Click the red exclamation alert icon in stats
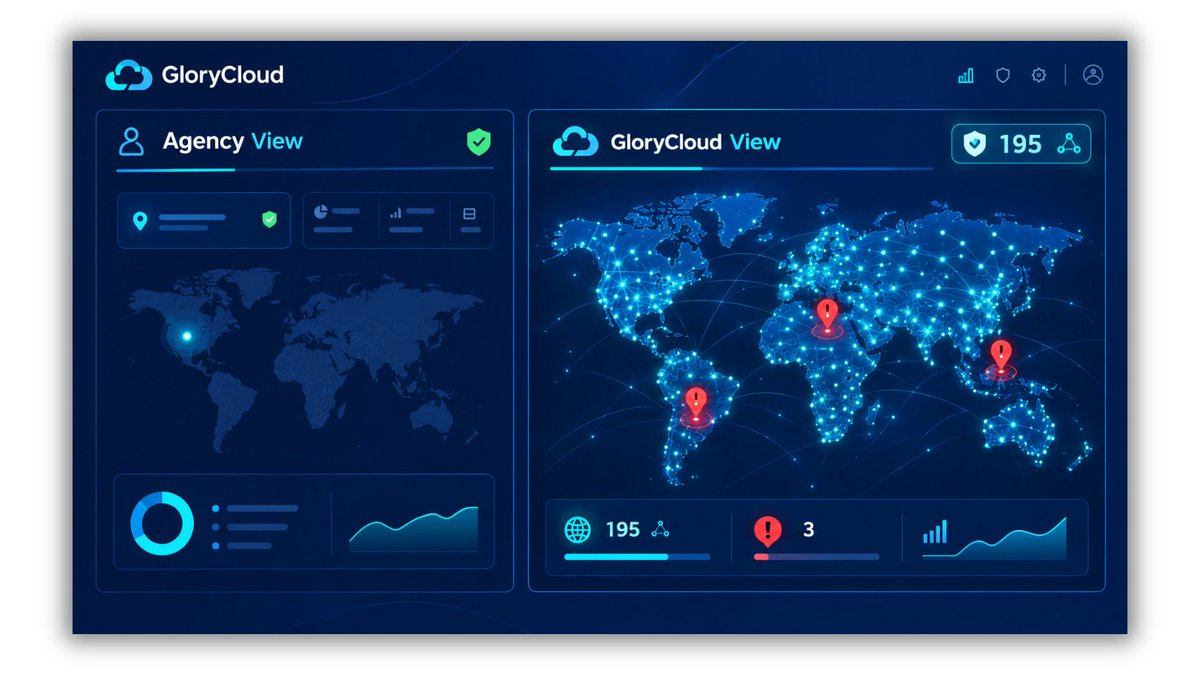The image size is (1200, 675). tap(767, 530)
